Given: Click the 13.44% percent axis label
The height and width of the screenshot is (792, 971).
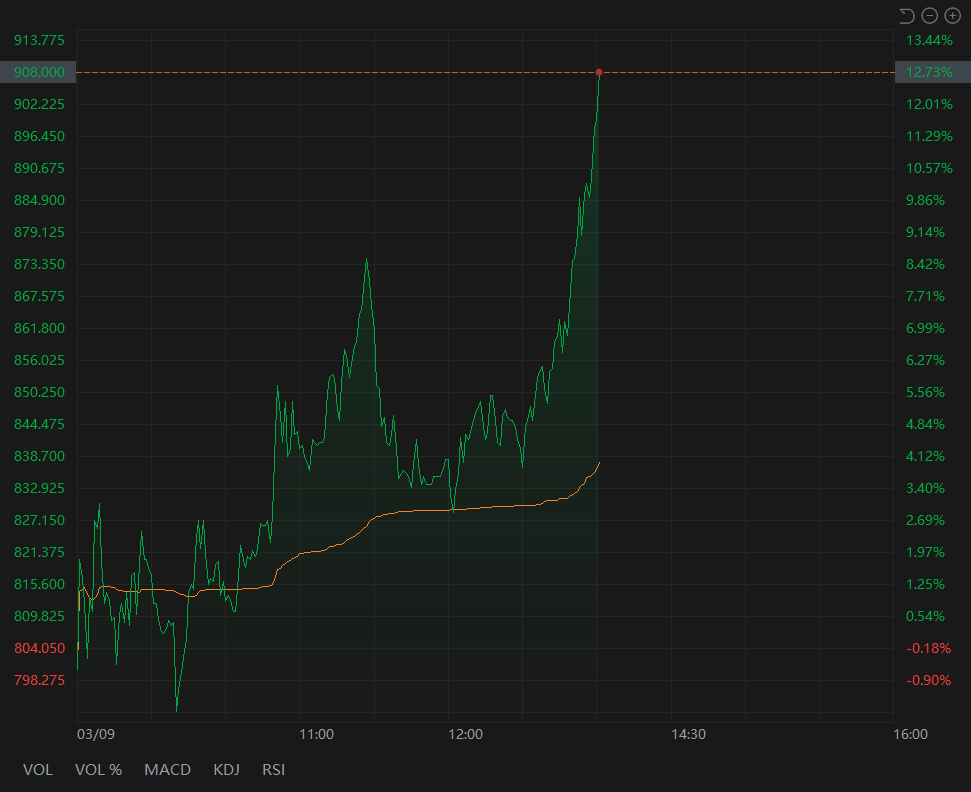Looking at the screenshot, I should [x=929, y=40].
